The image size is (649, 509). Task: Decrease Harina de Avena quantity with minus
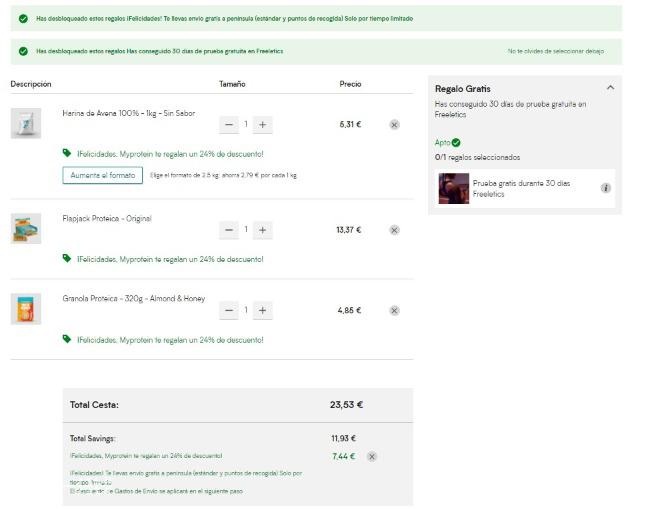click(x=229, y=125)
